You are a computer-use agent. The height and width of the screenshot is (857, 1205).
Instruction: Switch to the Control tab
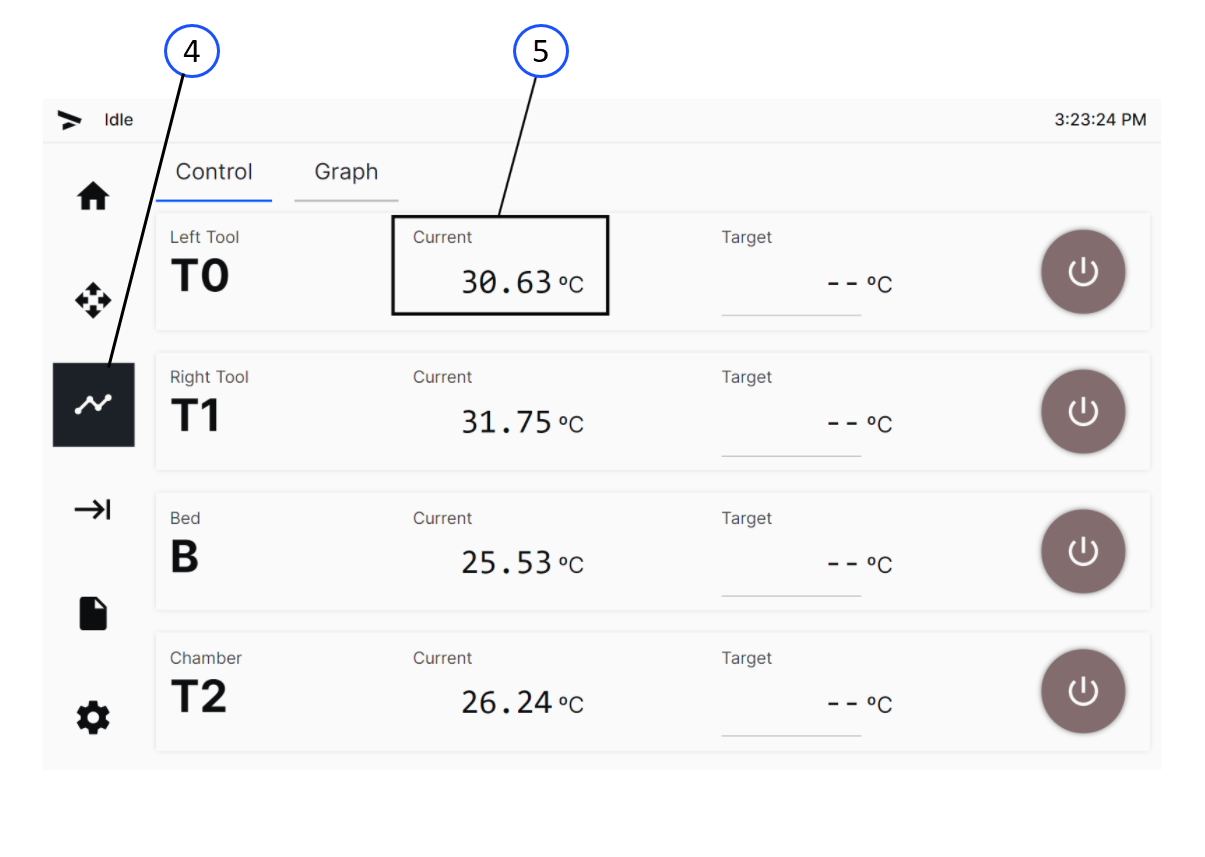214,173
